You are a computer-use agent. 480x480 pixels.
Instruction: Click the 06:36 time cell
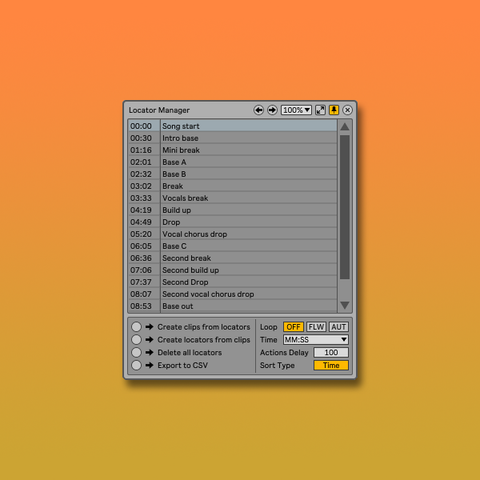pyautogui.click(x=144, y=258)
